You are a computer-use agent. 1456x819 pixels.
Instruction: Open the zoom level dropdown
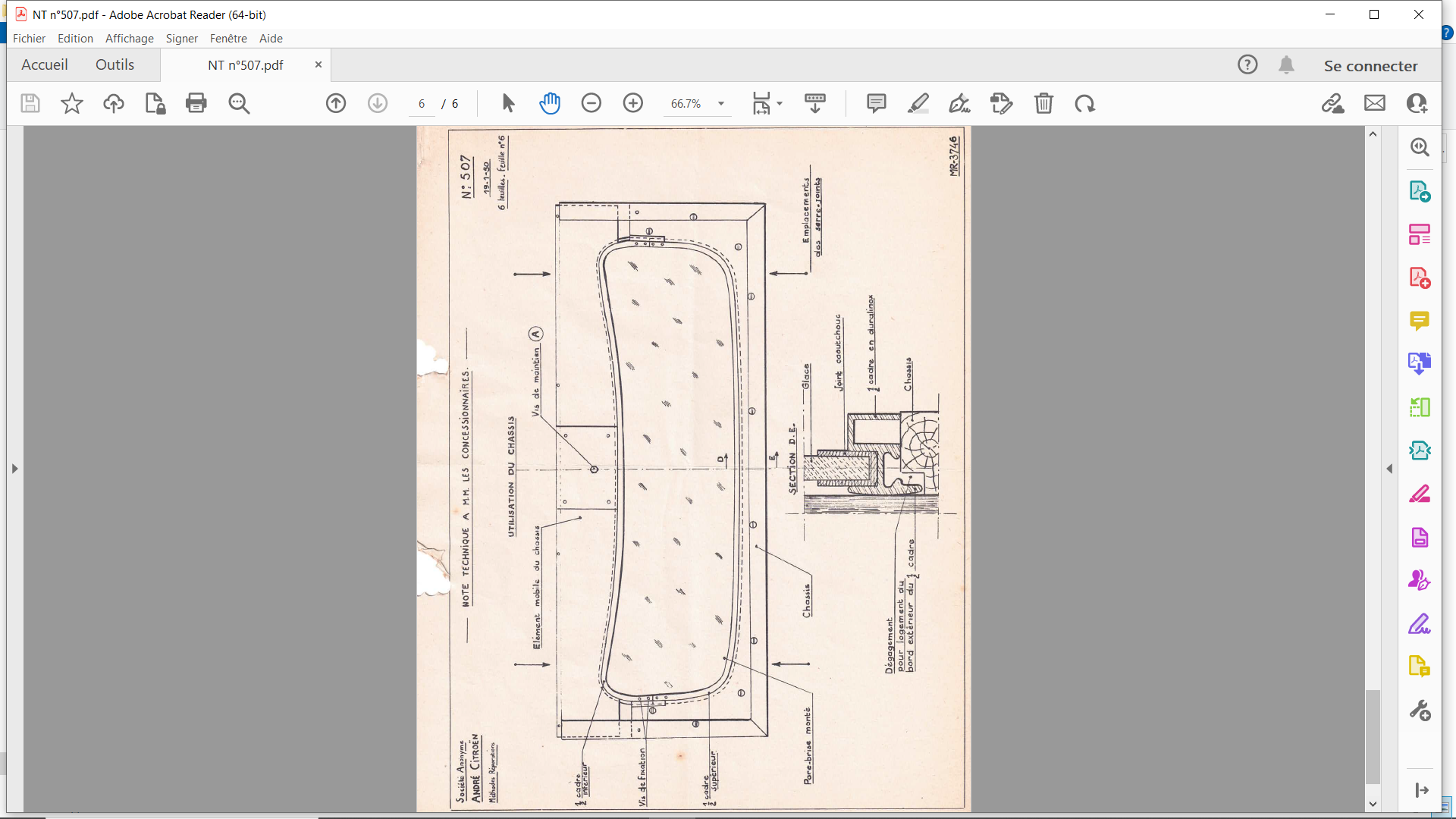click(721, 104)
